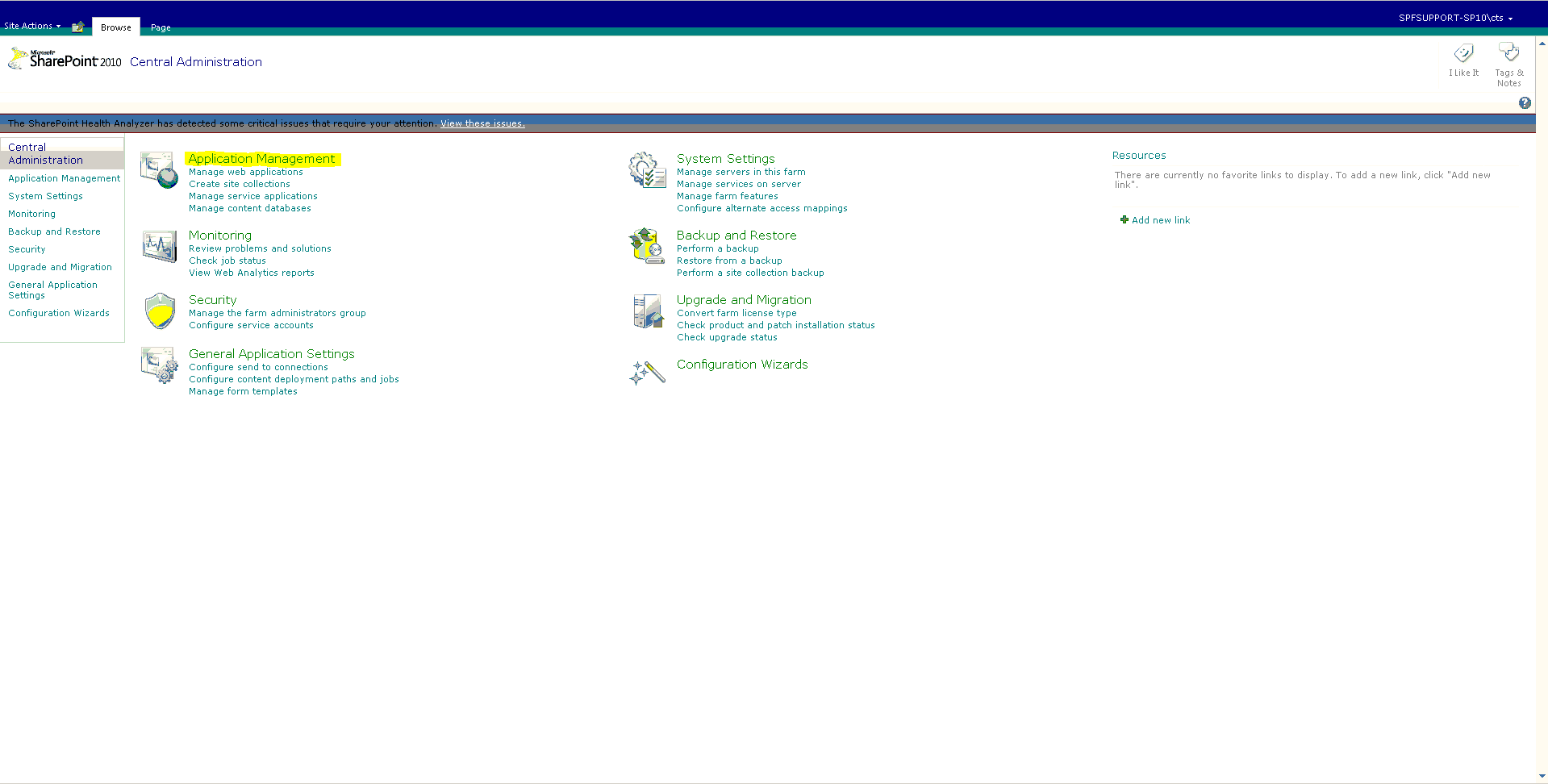1548x784 pixels.
Task: Click the Backup and Restore icon
Action: click(646, 245)
